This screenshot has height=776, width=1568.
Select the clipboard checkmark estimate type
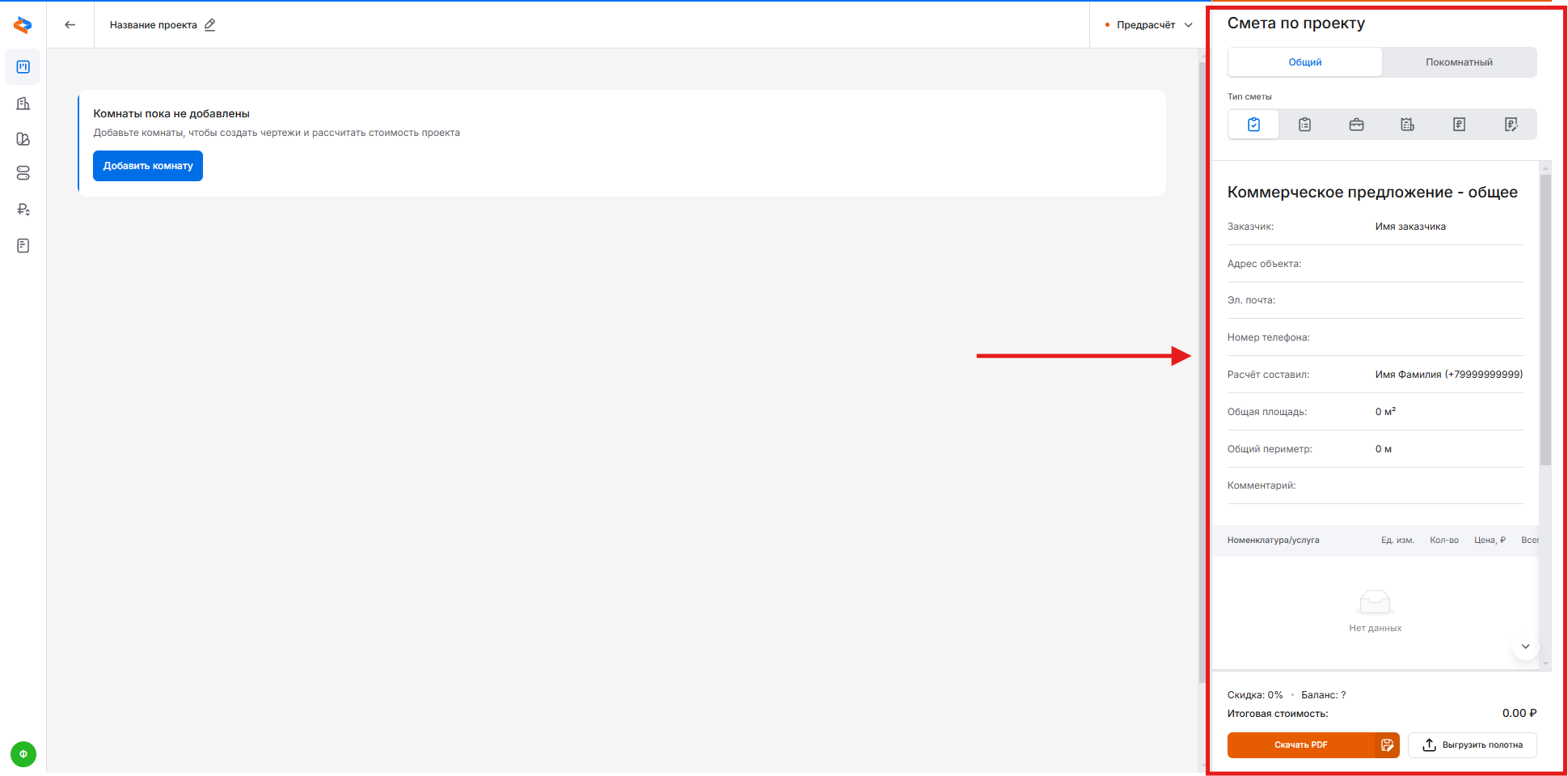pyautogui.click(x=1253, y=125)
